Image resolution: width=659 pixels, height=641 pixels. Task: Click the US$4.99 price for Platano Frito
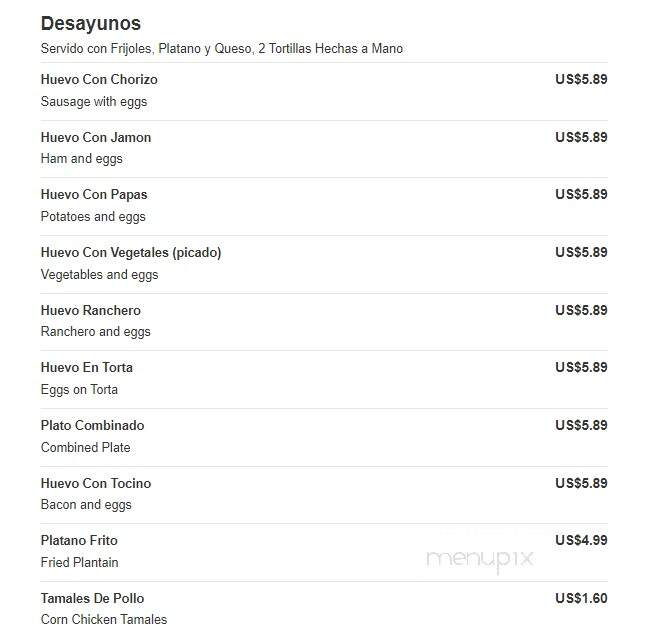pos(581,541)
